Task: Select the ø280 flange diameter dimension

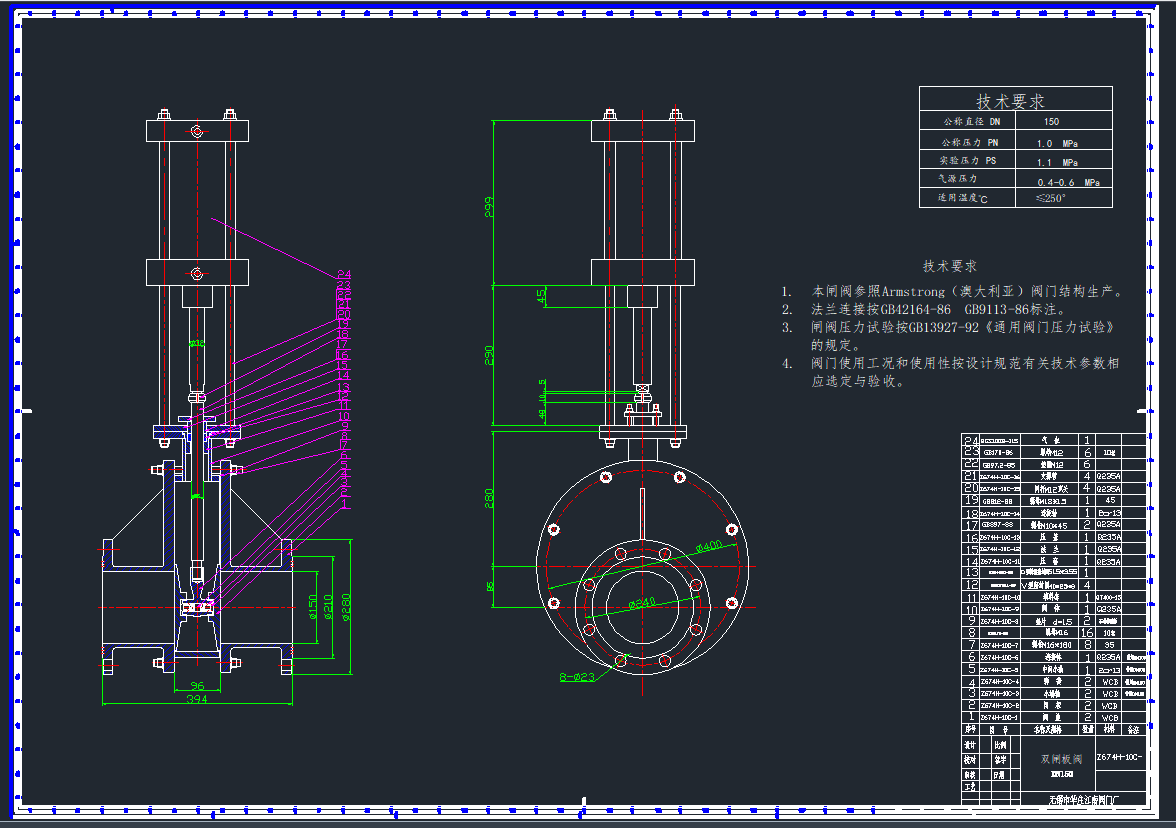Action: click(x=347, y=608)
